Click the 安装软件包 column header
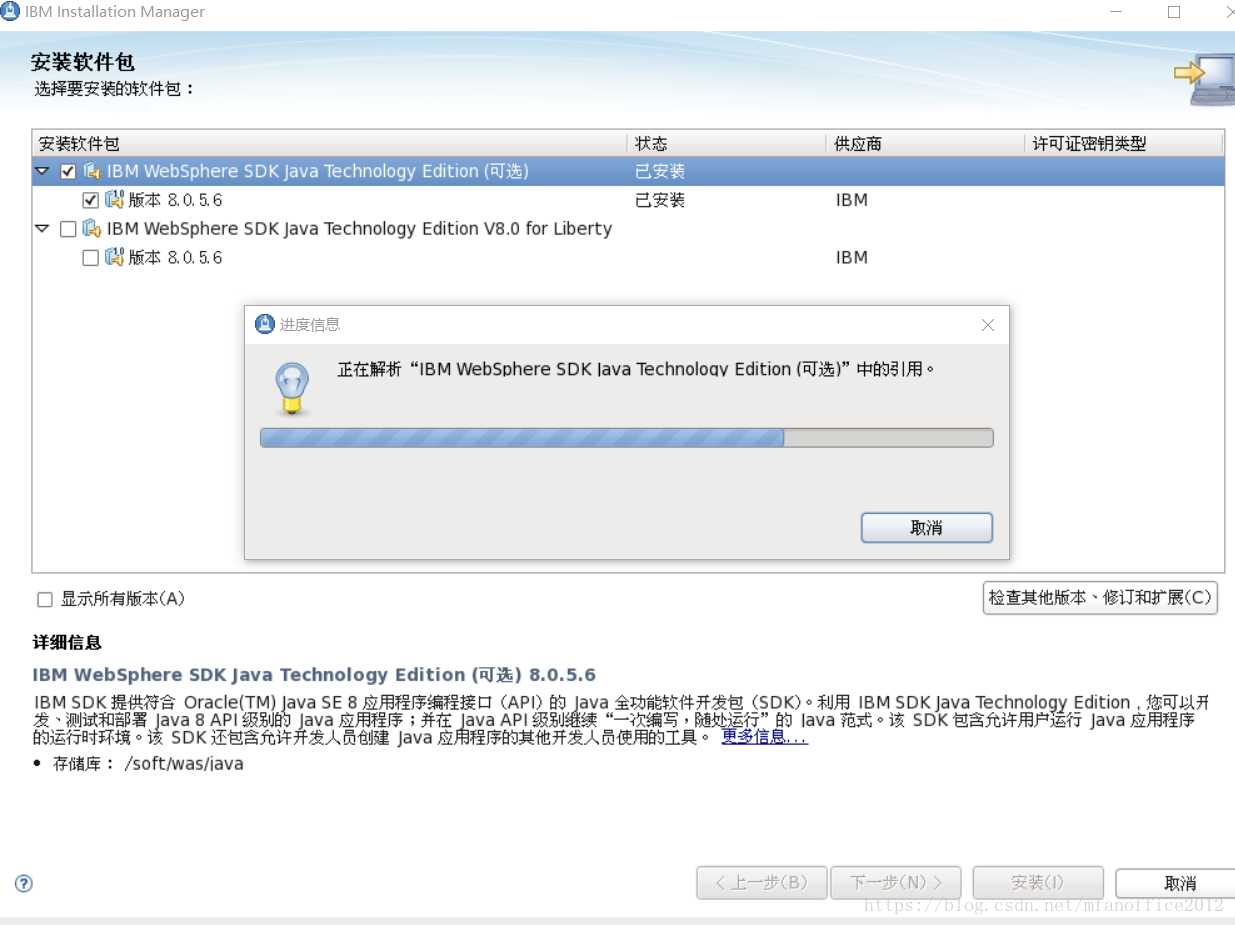Image resolution: width=1235 pixels, height=925 pixels. pyautogui.click(x=330, y=144)
